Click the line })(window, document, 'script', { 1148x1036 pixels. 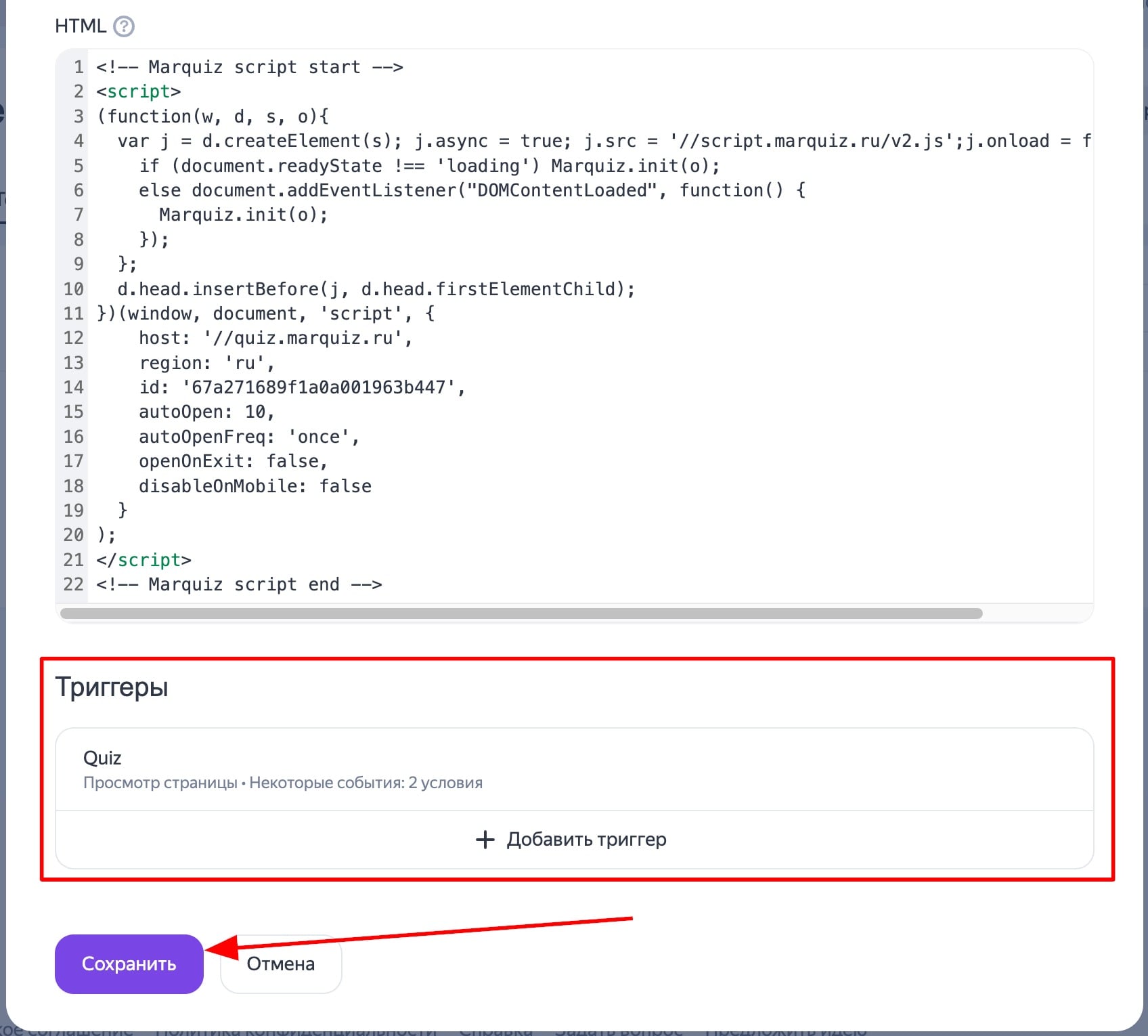[x=266, y=314]
